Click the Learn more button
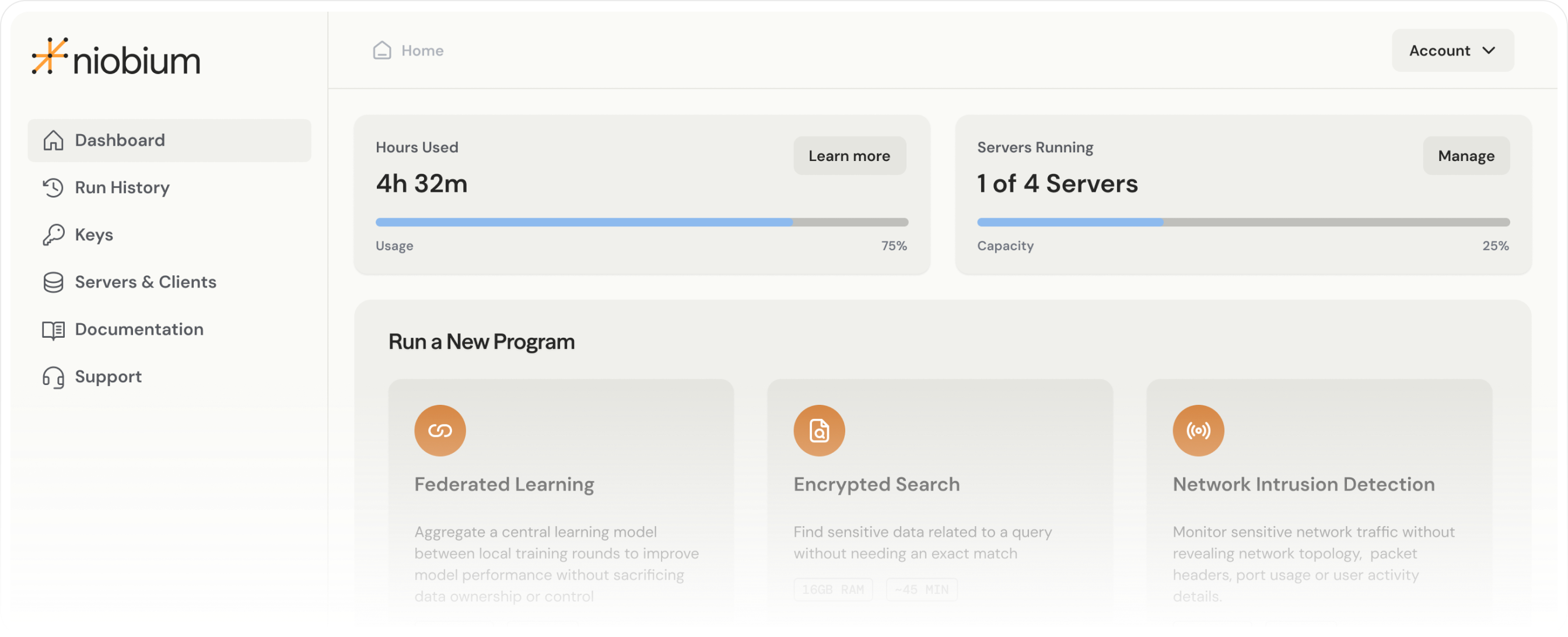 [x=849, y=155]
